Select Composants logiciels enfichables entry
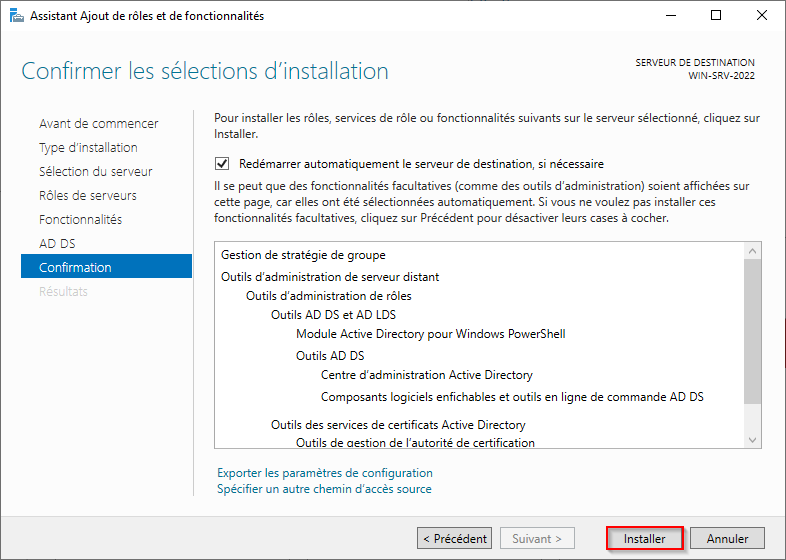 (x=512, y=397)
